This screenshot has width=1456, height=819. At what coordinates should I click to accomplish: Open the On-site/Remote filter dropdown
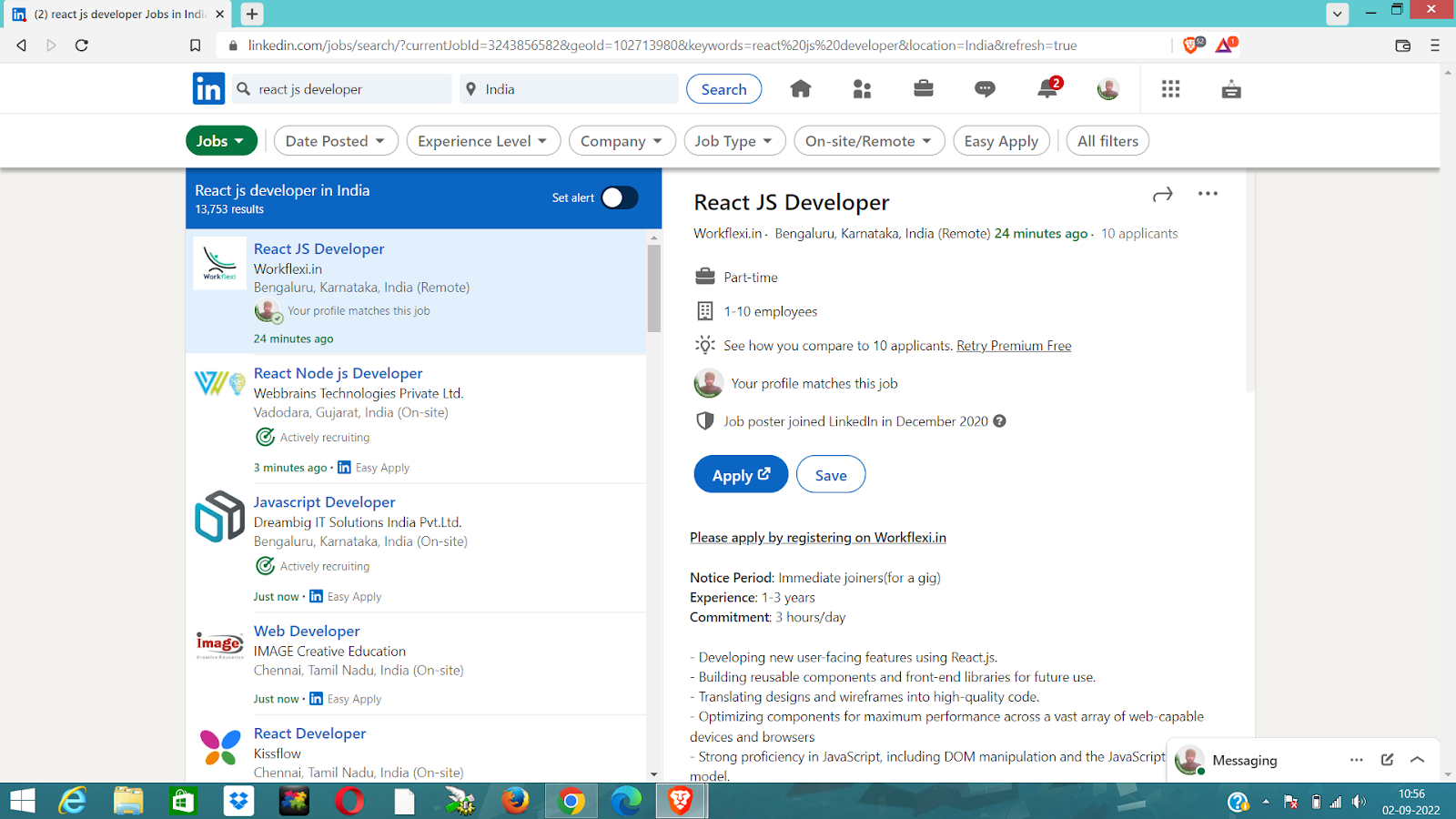[x=869, y=141]
